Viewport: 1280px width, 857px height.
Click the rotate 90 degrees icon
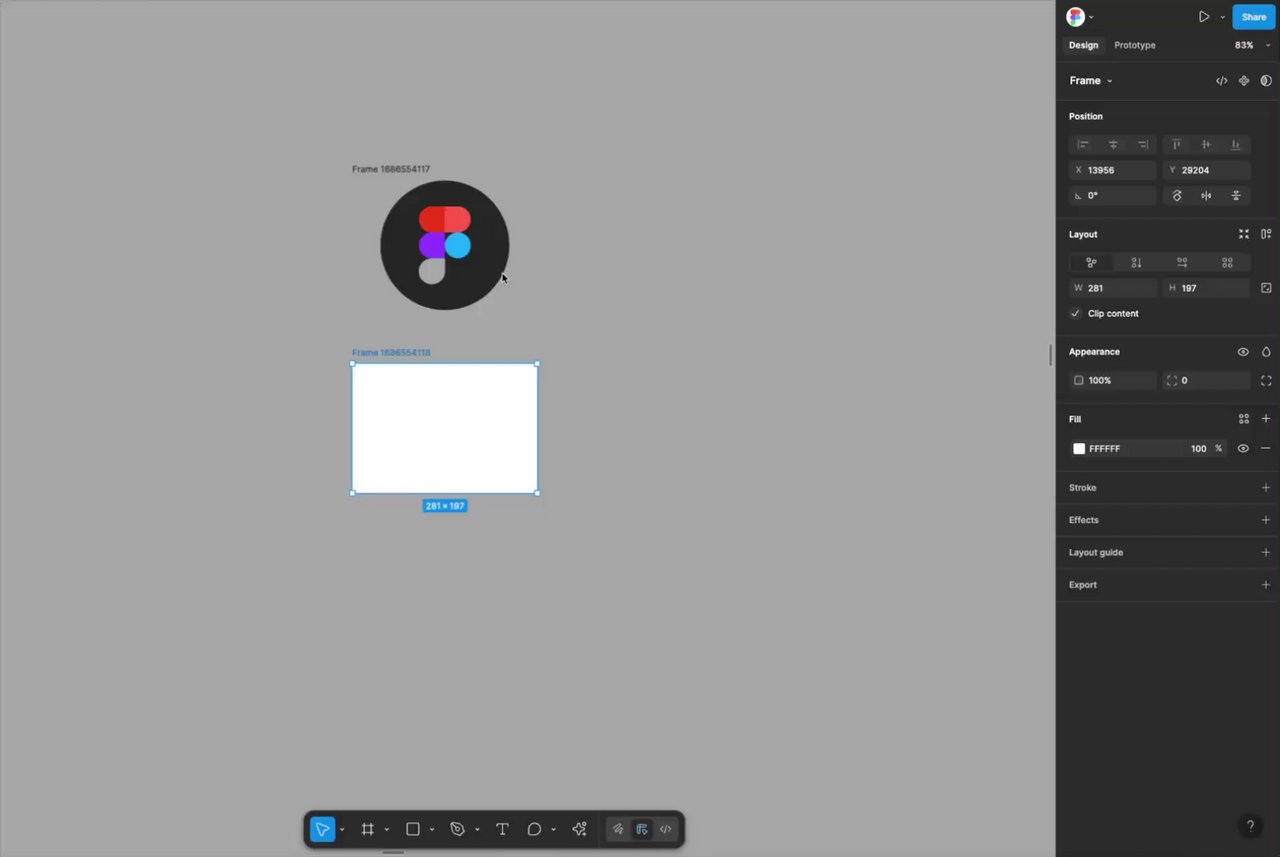(x=1177, y=196)
